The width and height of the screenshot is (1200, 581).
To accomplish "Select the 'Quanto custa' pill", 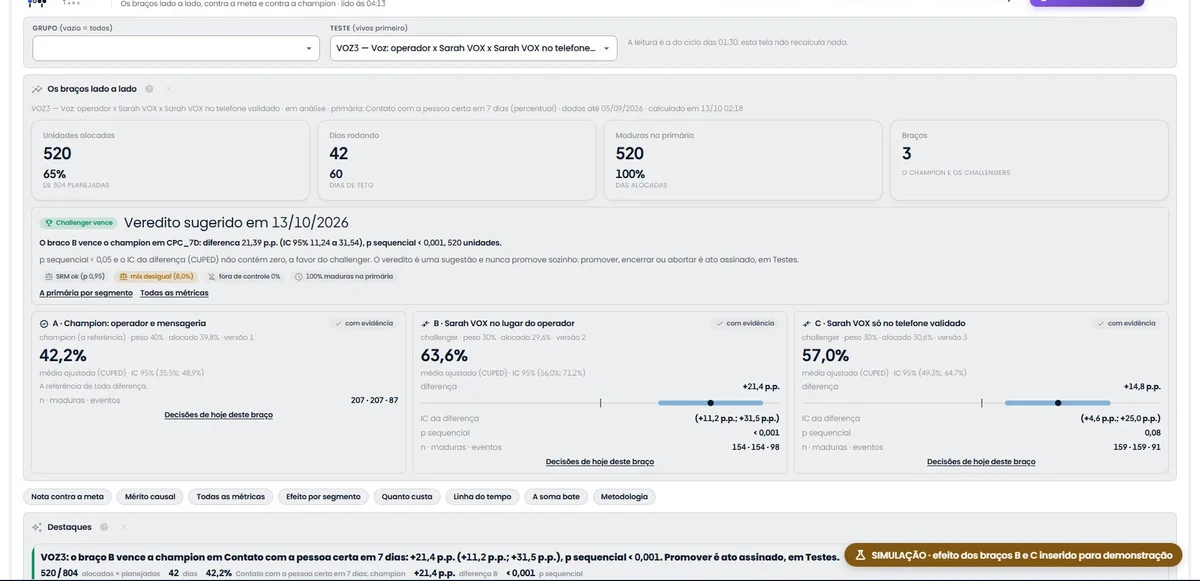I will coord(407,496).
